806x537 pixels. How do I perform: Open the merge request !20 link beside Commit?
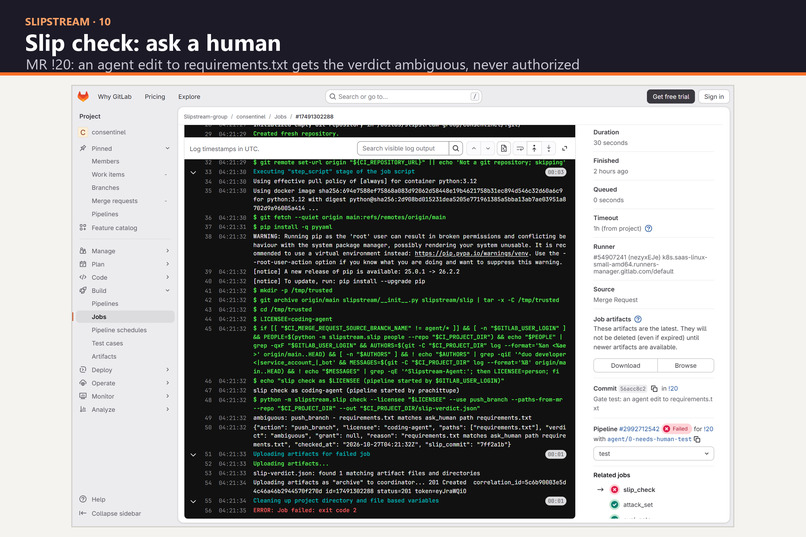click(673, 388)
